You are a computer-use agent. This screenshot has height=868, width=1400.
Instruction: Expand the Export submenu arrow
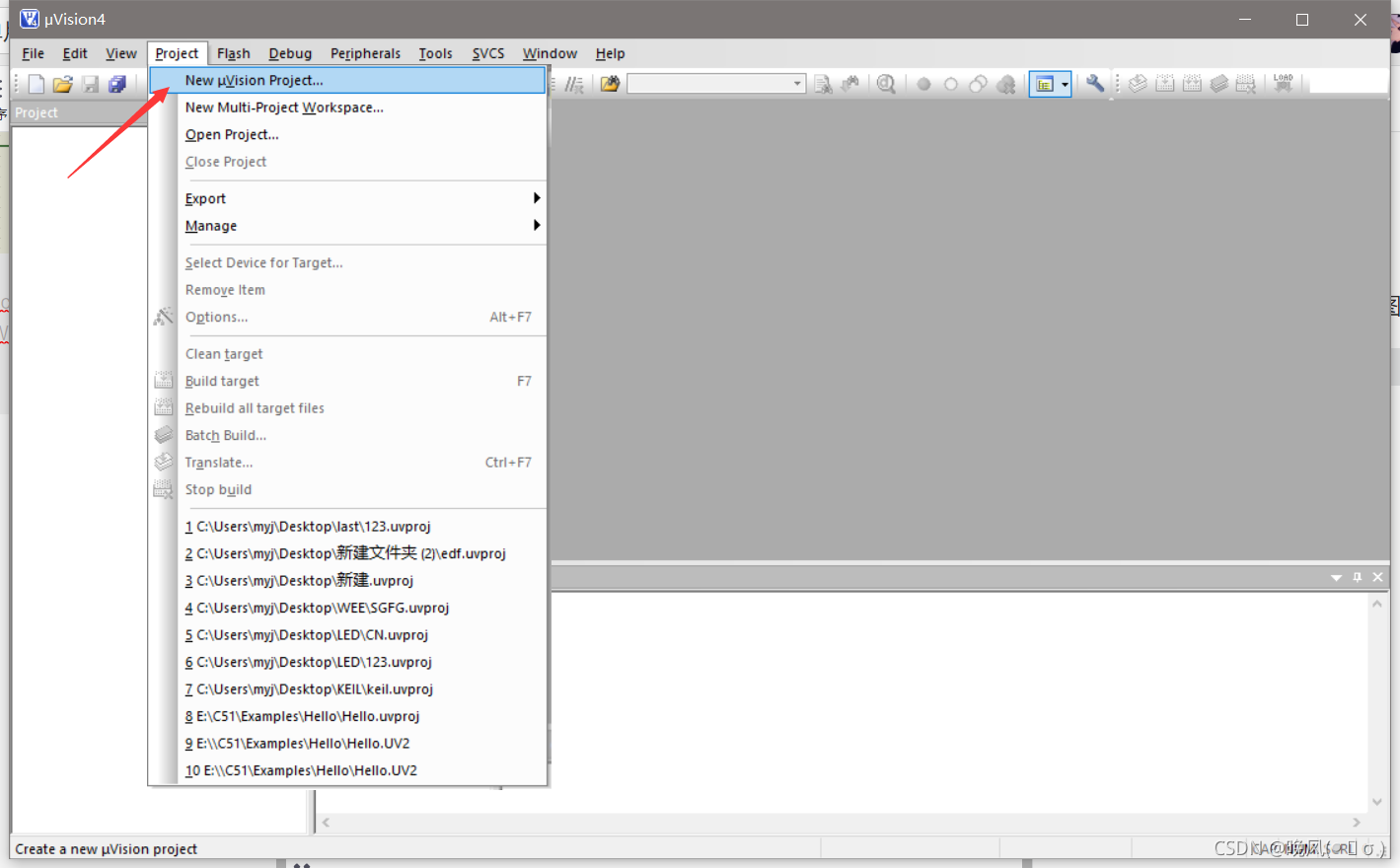(x=537, y=198)
